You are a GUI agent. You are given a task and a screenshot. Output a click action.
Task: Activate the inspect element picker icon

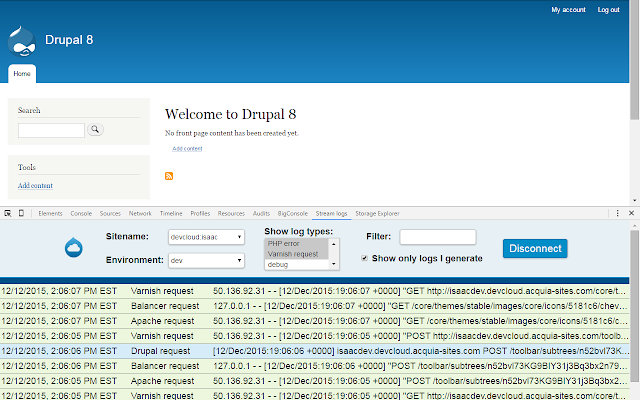tap(8, 213)
